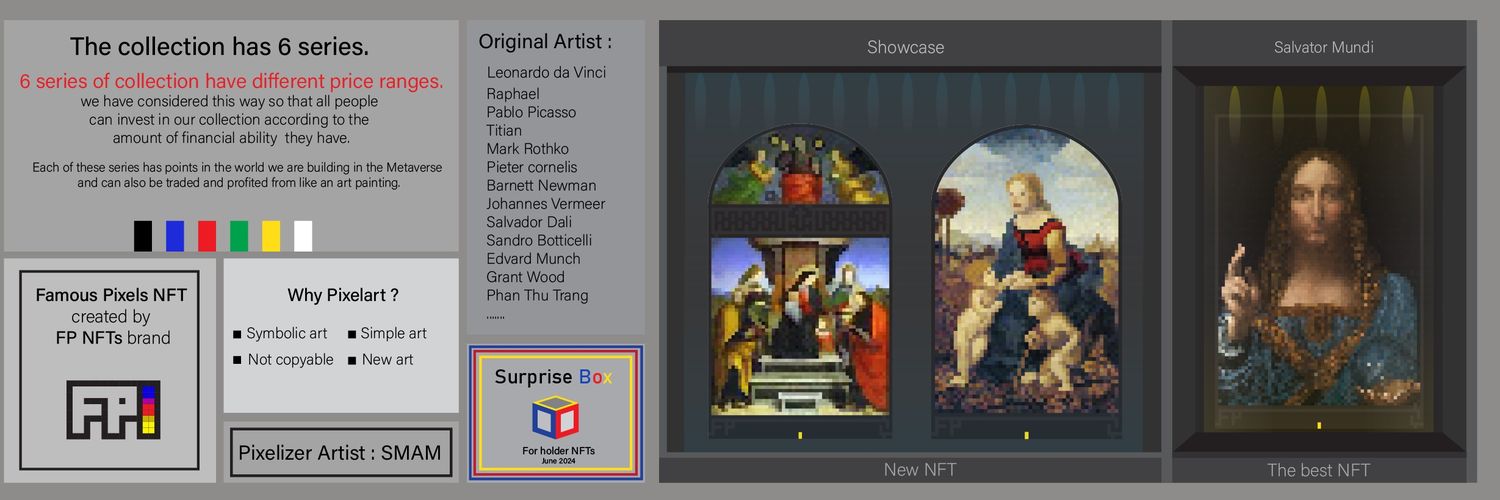Select Phan Thu Trang in the artist list
The width and height of the screenshot is (1500, 500).
tap(537, 295)
